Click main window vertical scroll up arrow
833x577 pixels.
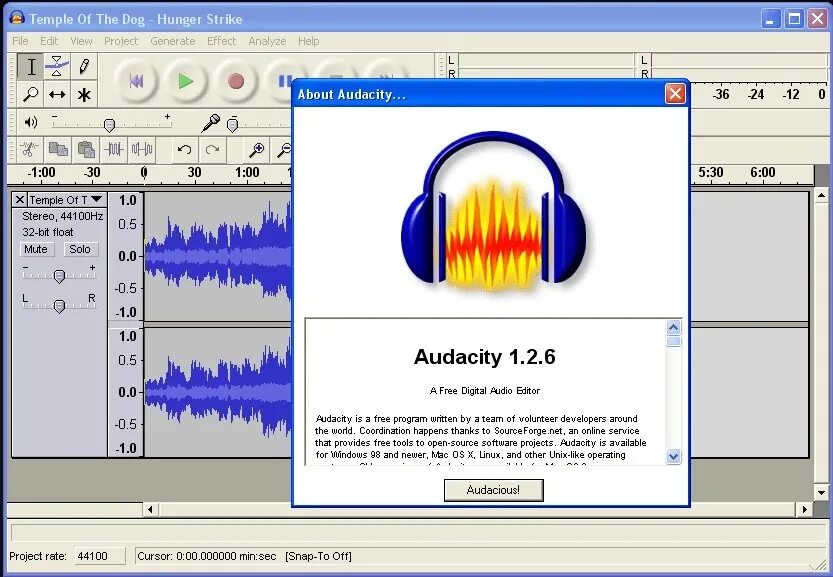coord(821,196)
